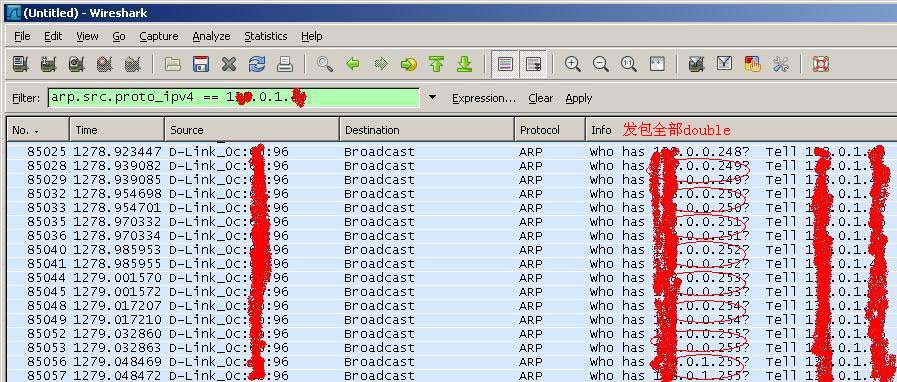Select packet number 85040 row
This screenshot has height=382, width=897.
(452, 250)
